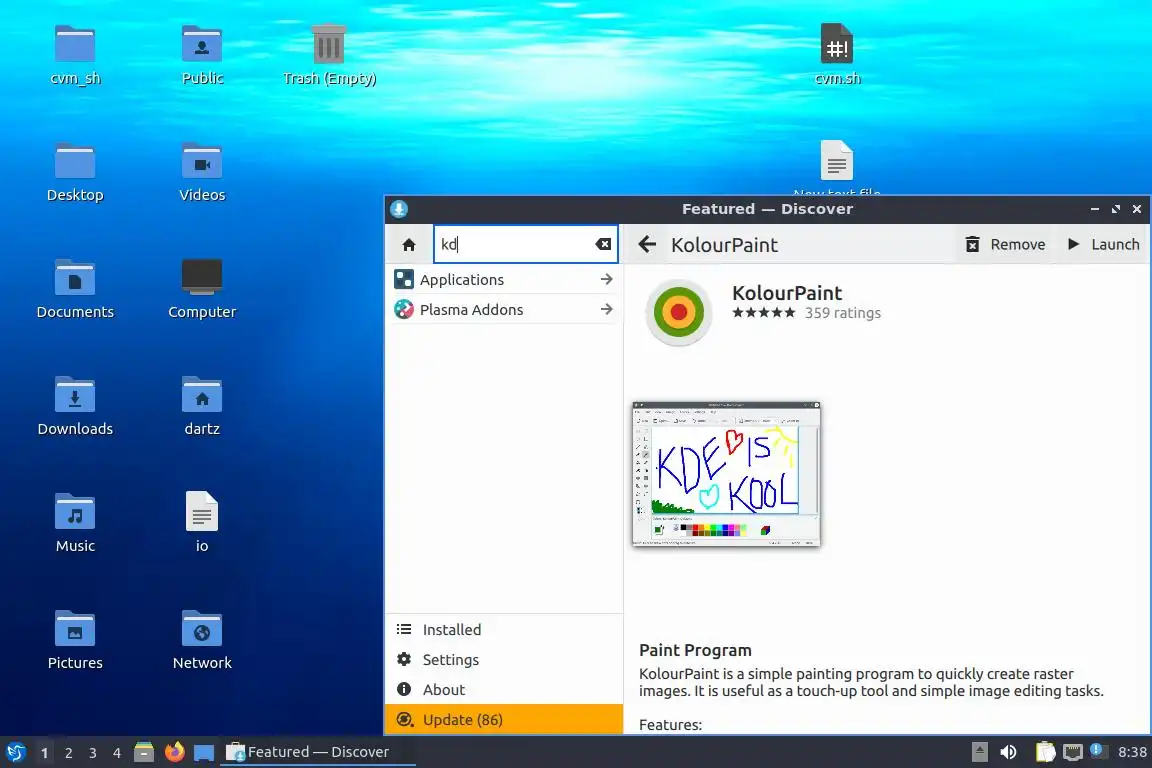The width and height of the screenshot is (1152, 768).
Task: Close the Discover window
Action: point(1137,209)
